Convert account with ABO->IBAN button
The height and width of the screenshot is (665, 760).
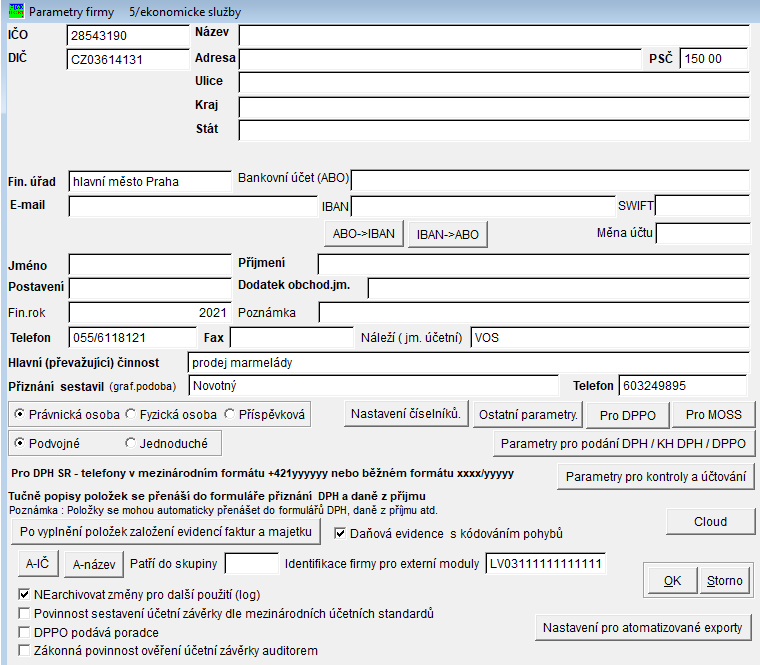(364, 234)
